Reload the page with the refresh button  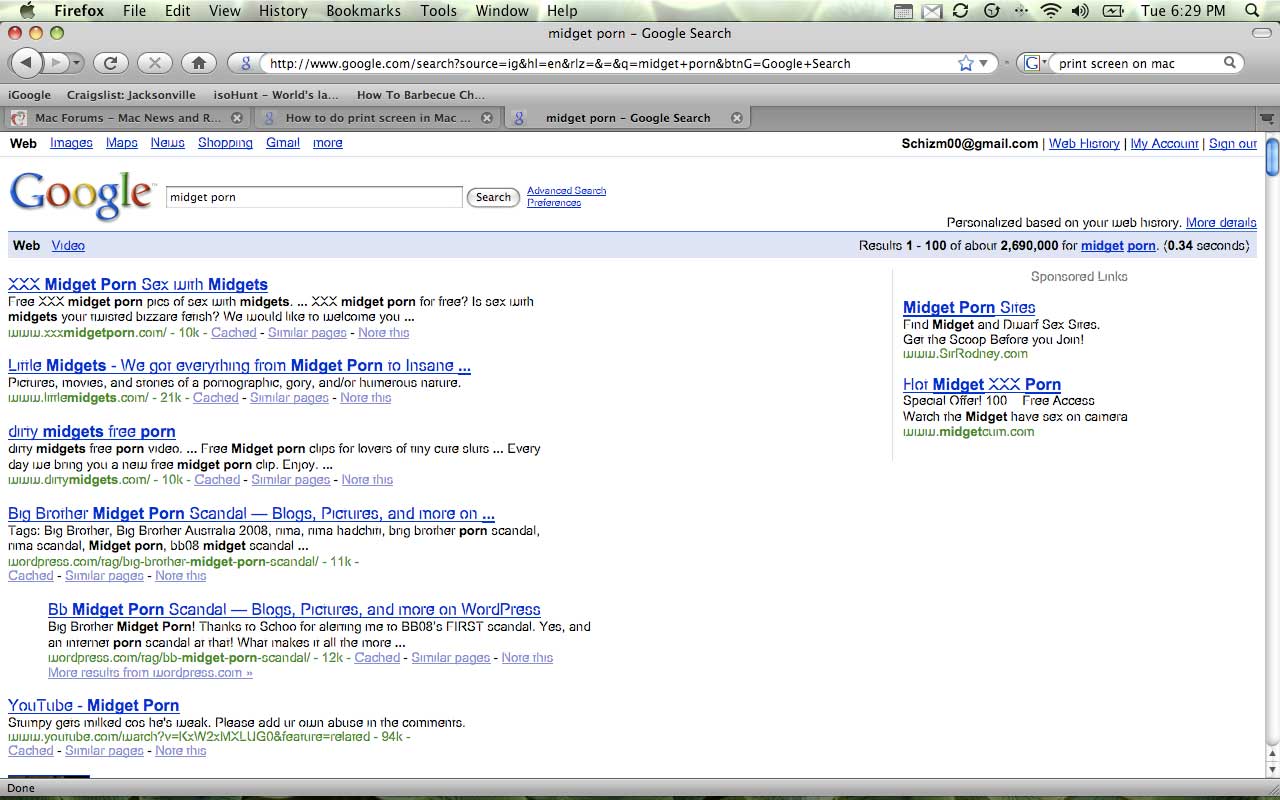111,63
